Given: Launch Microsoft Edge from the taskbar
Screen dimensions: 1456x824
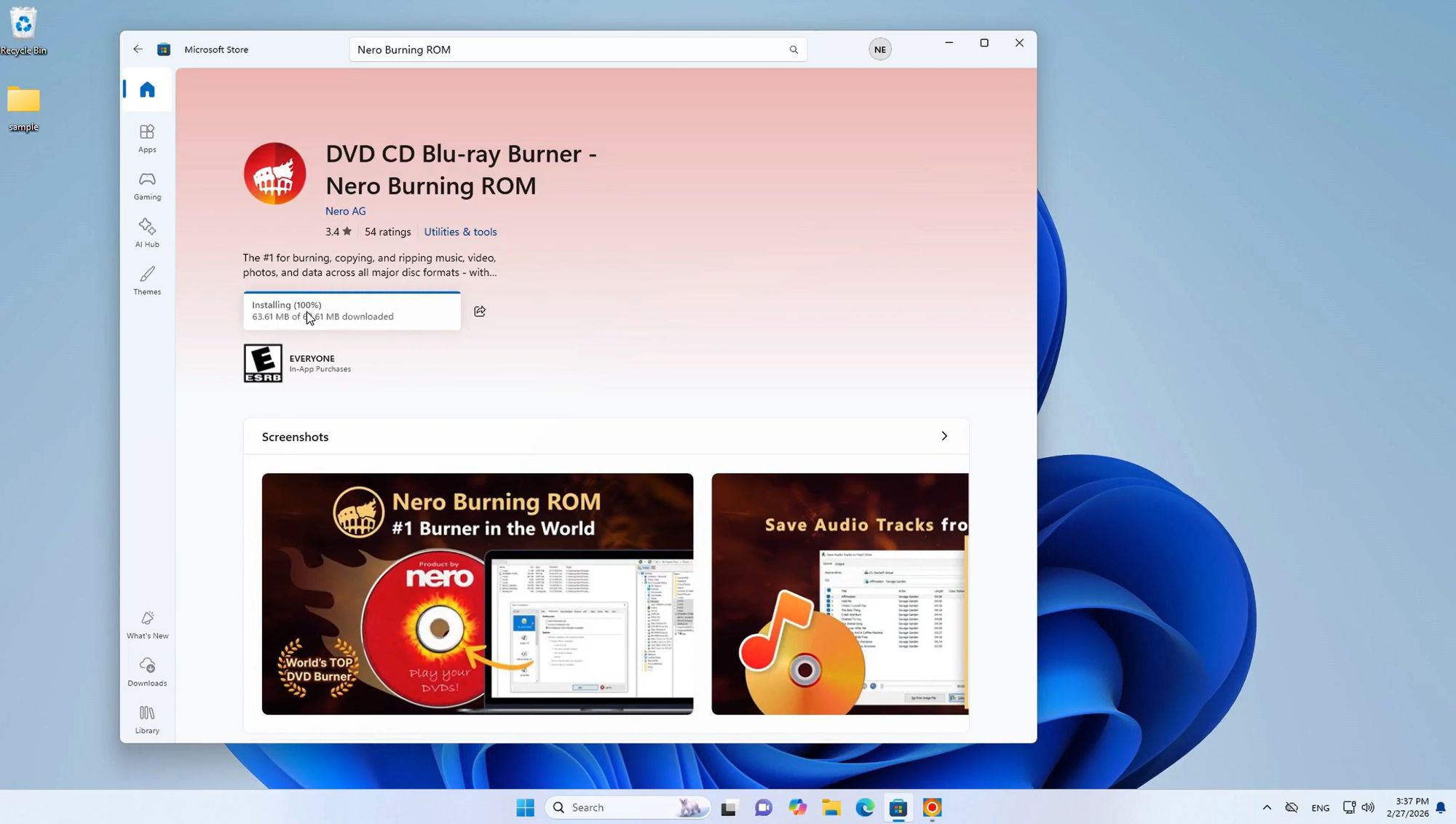Looking at the screenshot, I should tap(864, 807).
